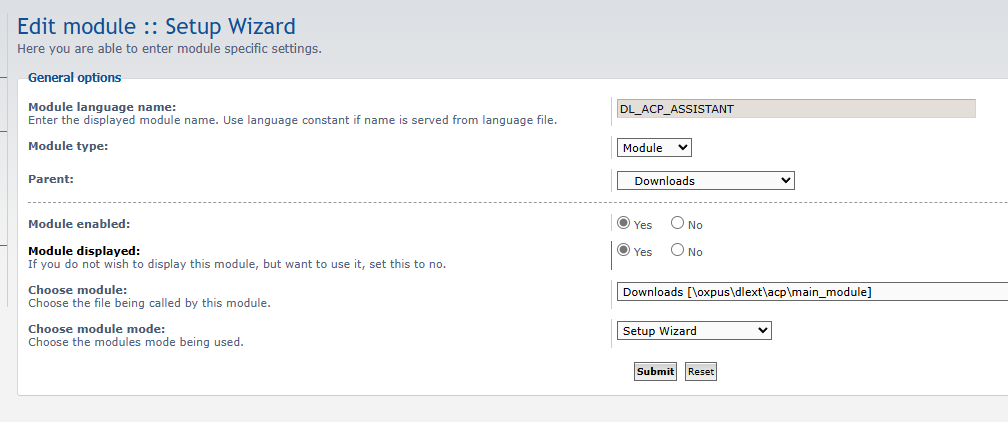This screenshot has height=422, width=1008.
Task: Expand the Choose module mode dropdown
Action: [x=694, y=331]
